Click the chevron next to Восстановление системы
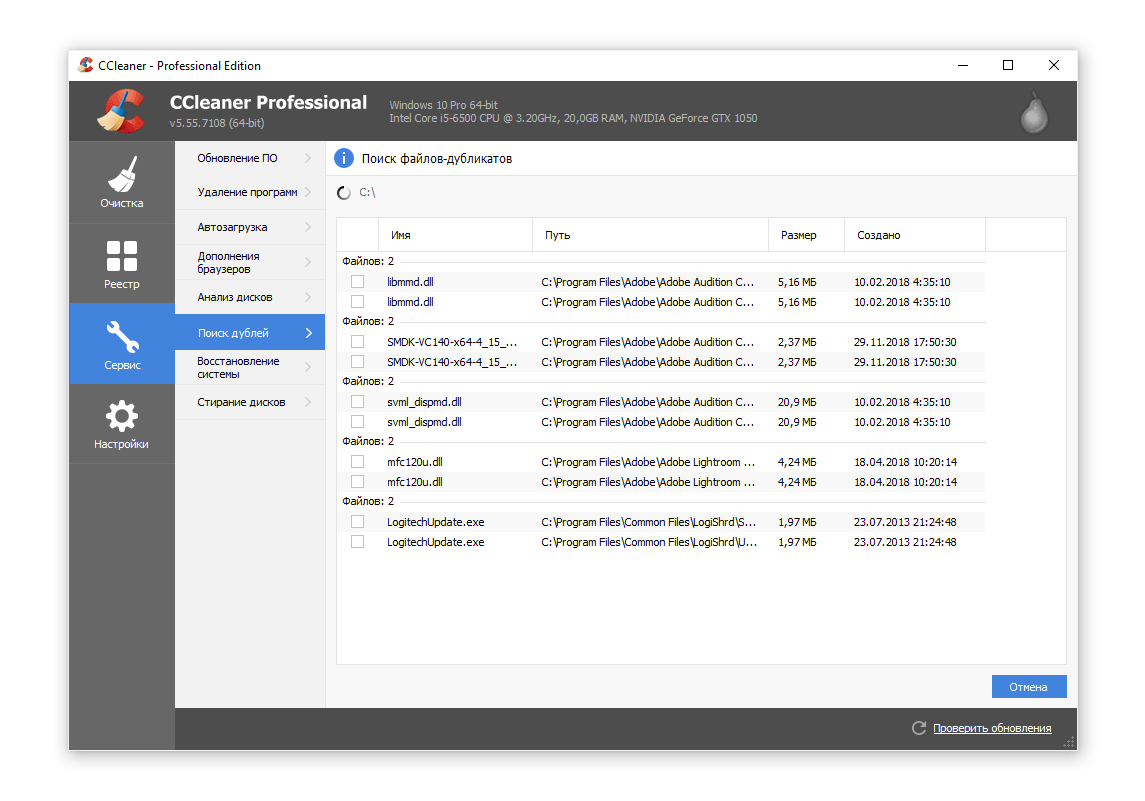This screenshot has width=1145, height=801. 308,367
